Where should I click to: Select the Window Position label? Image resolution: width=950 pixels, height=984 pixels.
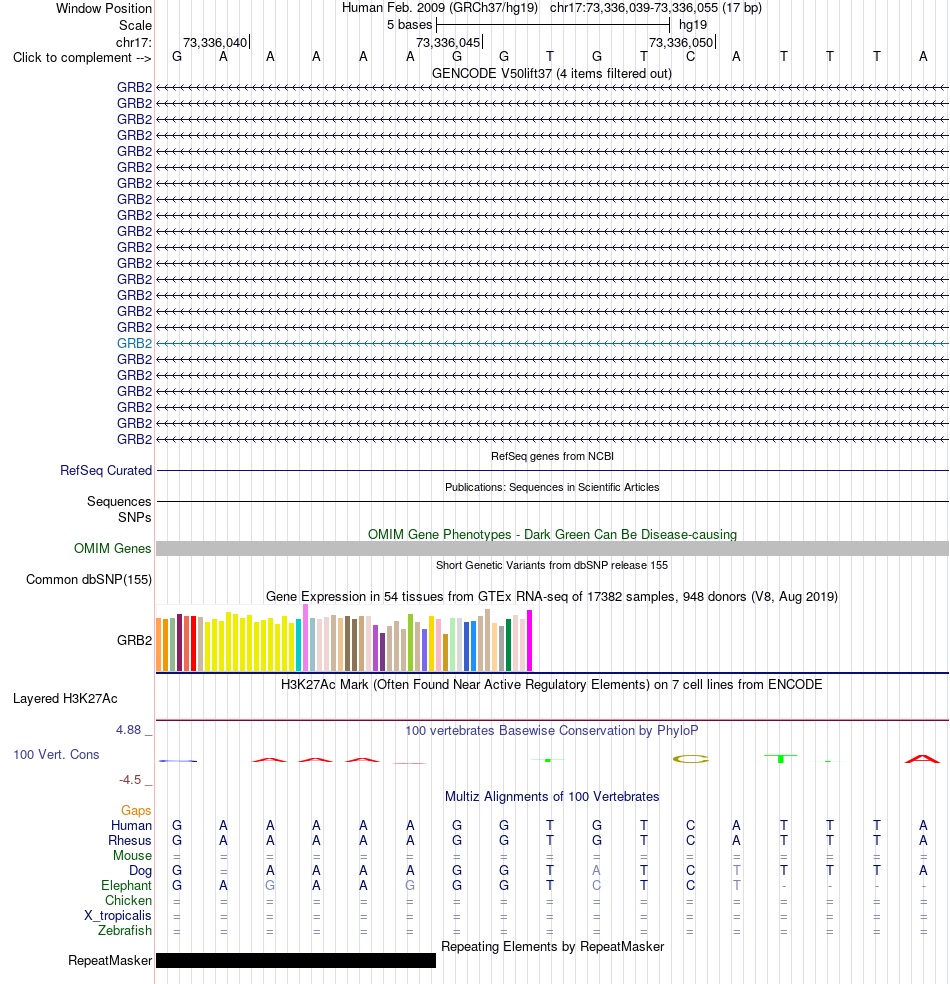tap(104, 9)
